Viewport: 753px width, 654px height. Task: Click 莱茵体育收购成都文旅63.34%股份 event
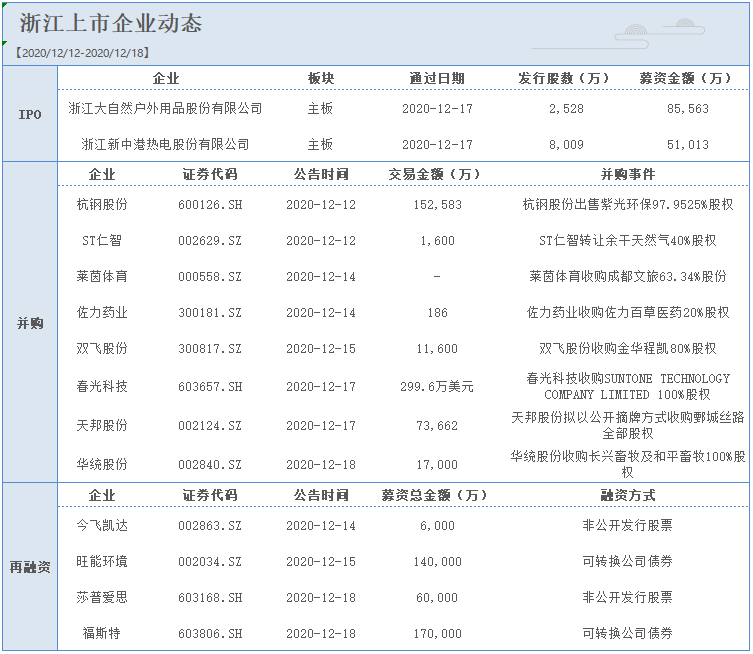tap(628, 276)
